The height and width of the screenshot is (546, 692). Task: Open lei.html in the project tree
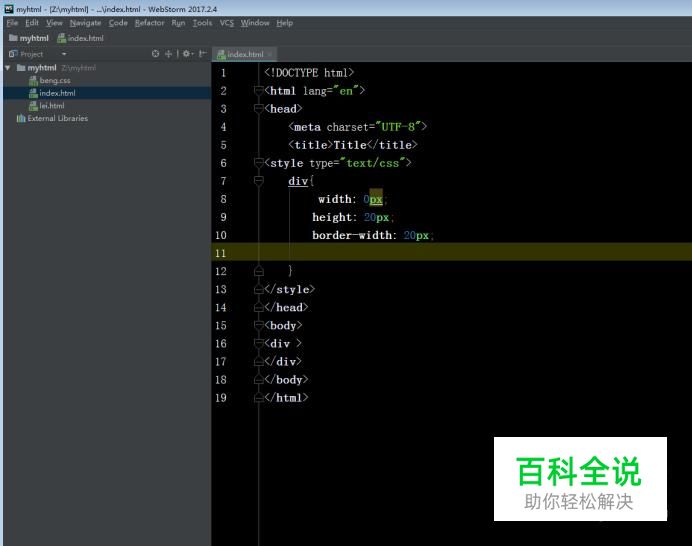52,106
